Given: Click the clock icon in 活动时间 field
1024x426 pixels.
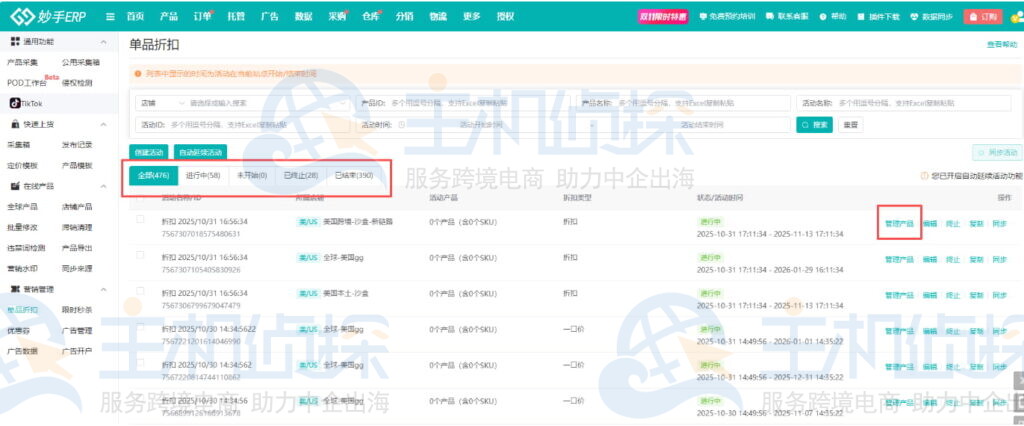Looking at the screenshot, I should (x=402, y=124).
